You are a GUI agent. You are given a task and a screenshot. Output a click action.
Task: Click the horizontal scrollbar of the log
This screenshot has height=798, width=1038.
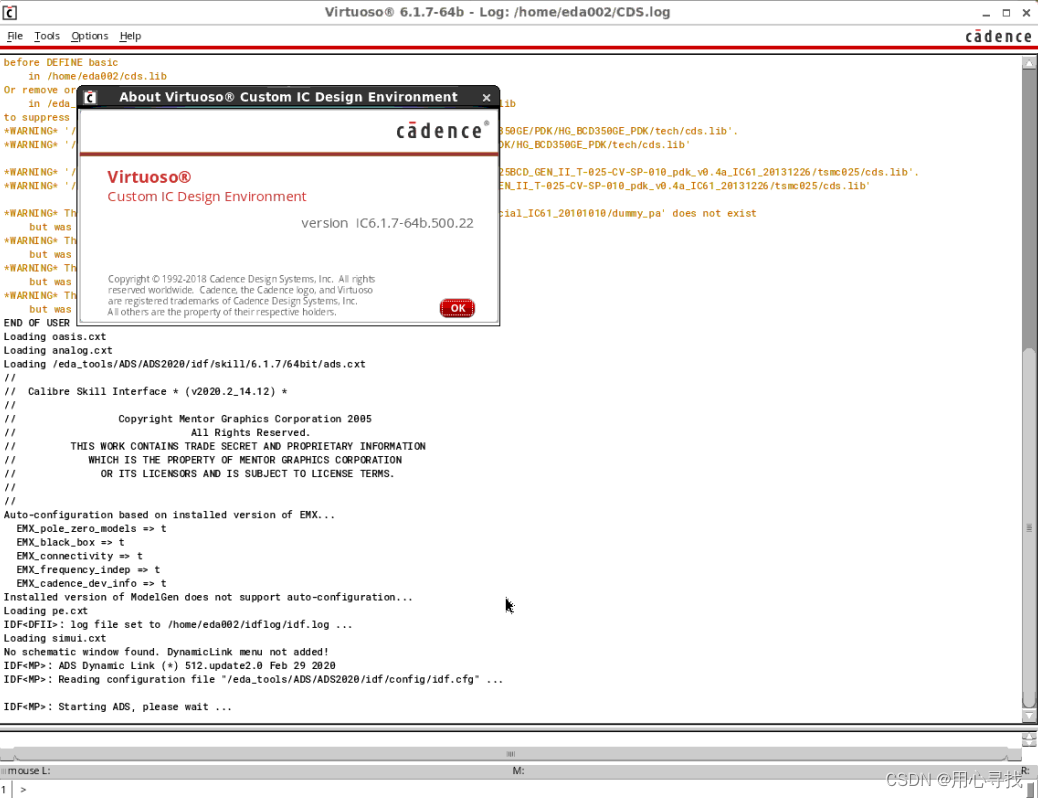[510, 754]
